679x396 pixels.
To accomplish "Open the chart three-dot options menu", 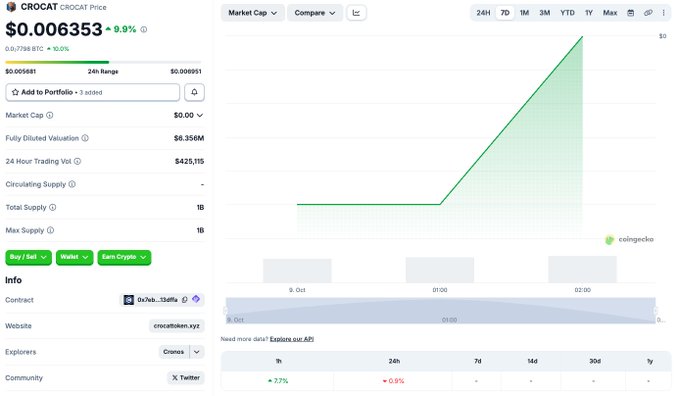I will coord(663,13).
